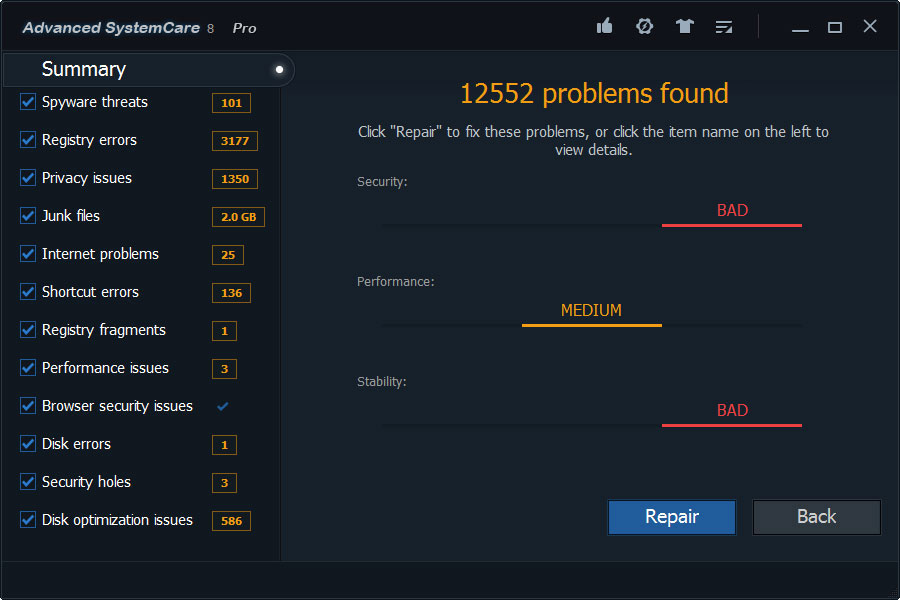This screenshot has height=600, width=900.
Task: Select the Summary tab
Action: click(x=149, y=69)
